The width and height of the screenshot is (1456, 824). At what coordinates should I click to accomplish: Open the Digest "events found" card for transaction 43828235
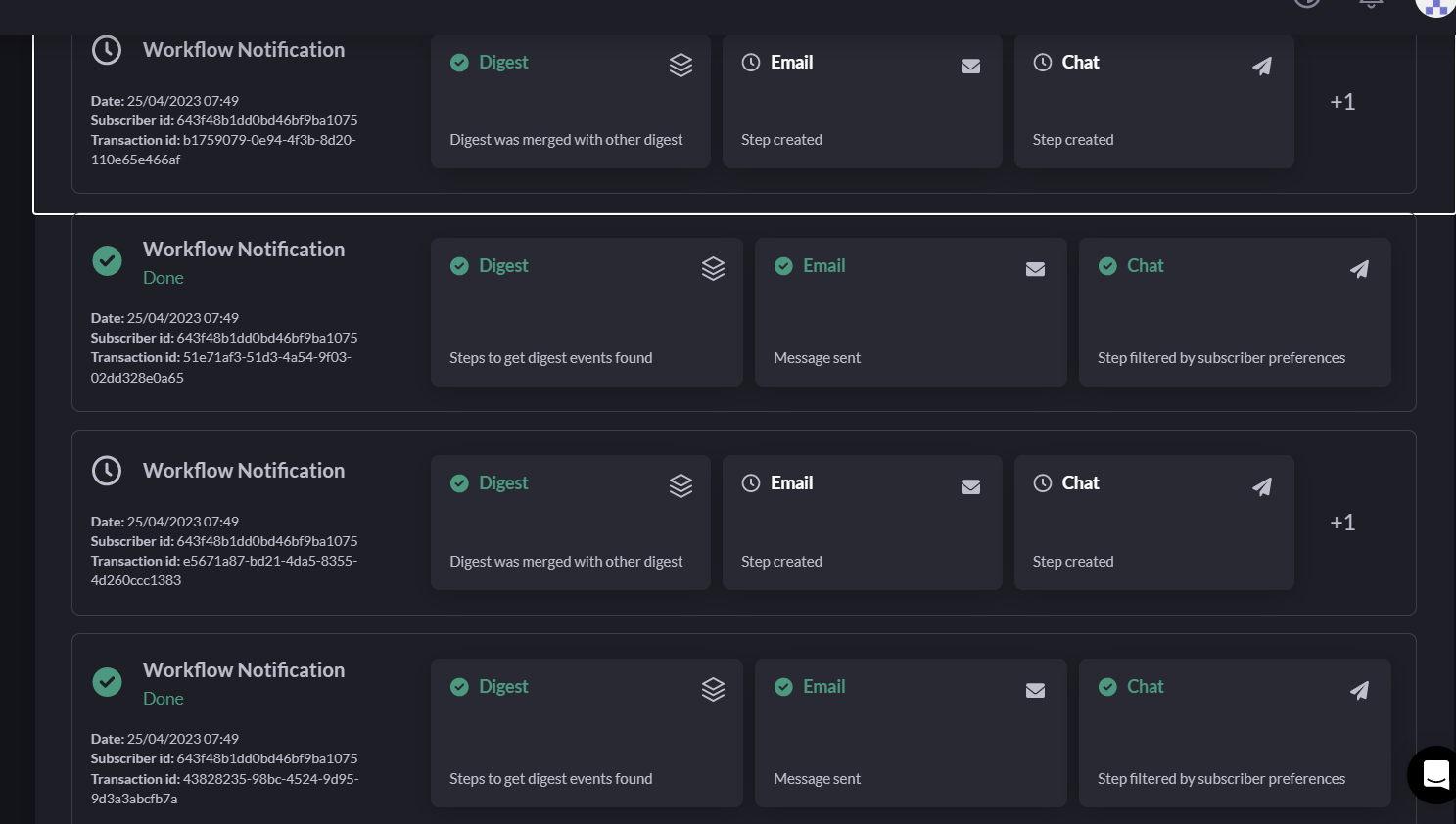[586, 733]
